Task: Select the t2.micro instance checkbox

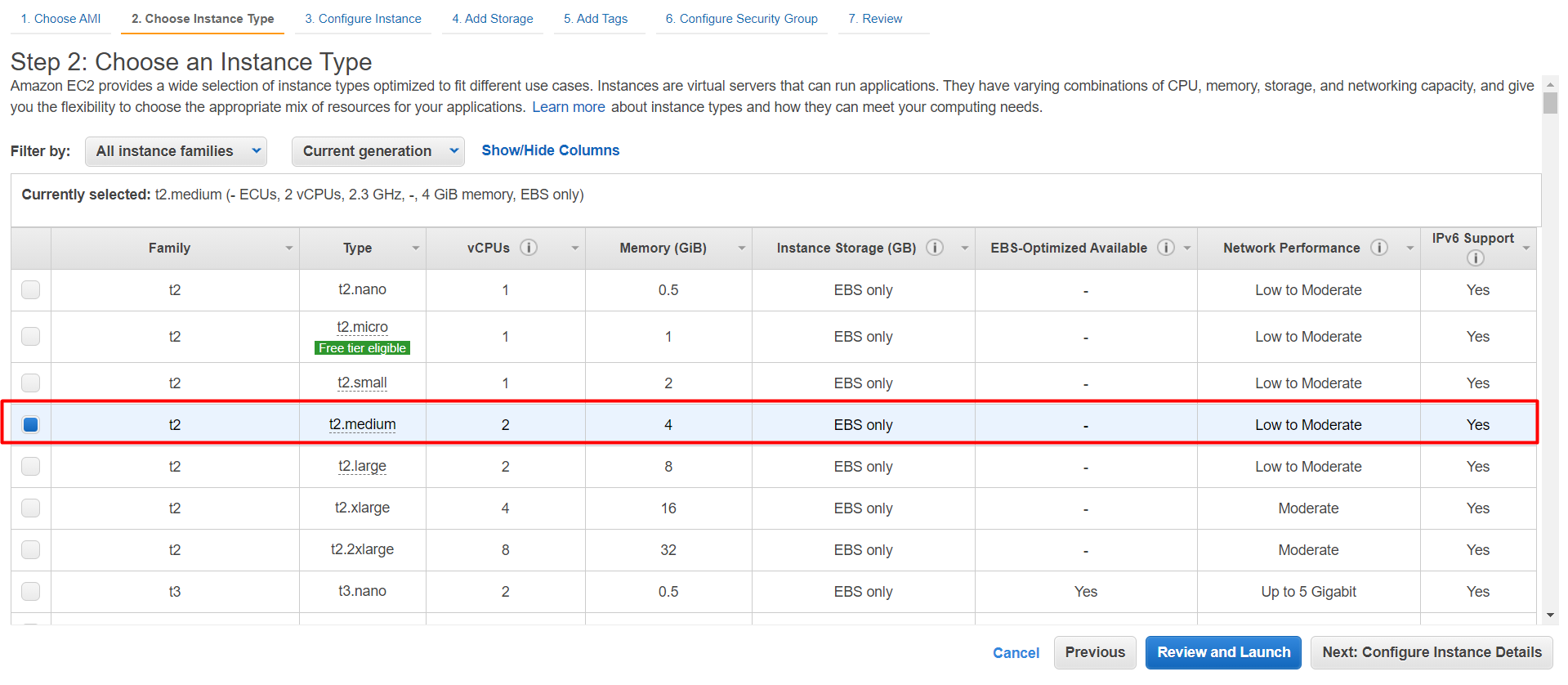Action: (31, 336)
